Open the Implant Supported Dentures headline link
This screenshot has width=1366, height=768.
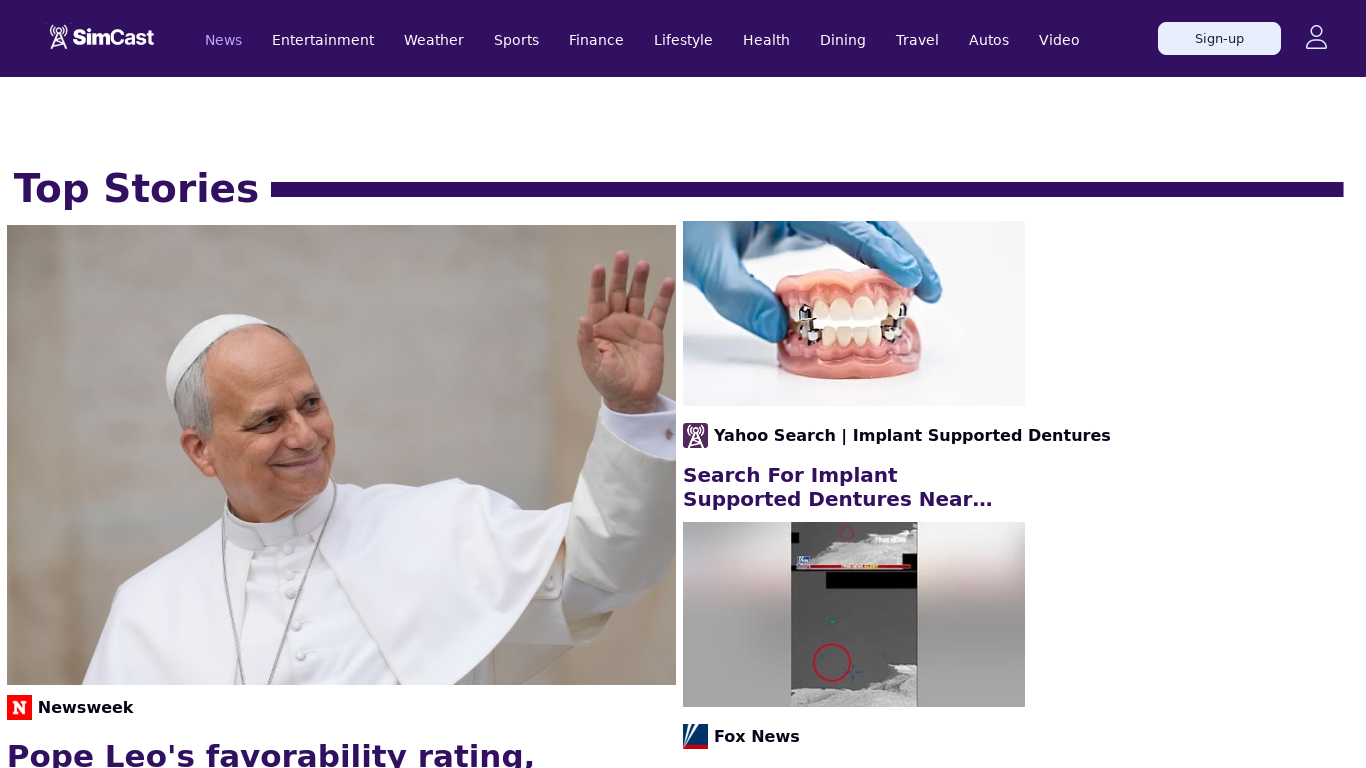[x=838, y=487]
